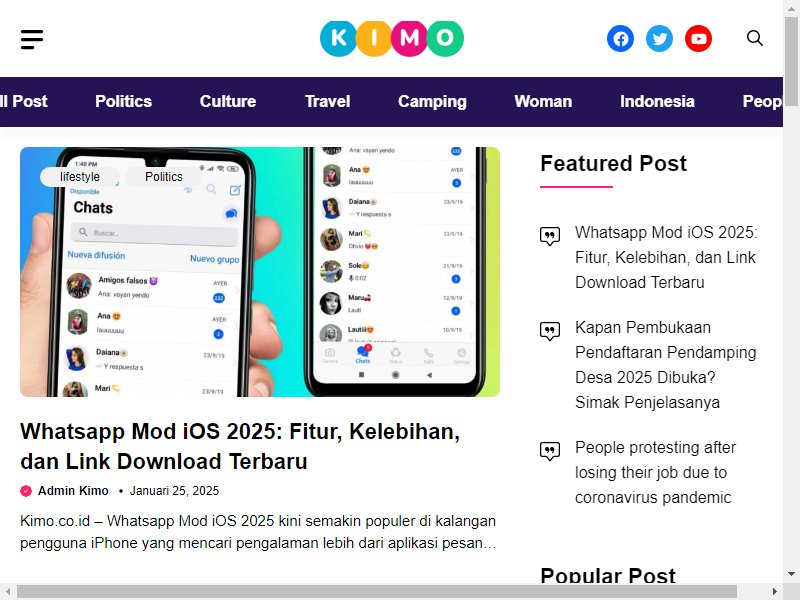The image size is (800, 600).
Task: Click quote icon beside Kapan Pembukaan post
Action: pyautogui.click(x=549, y=332)
